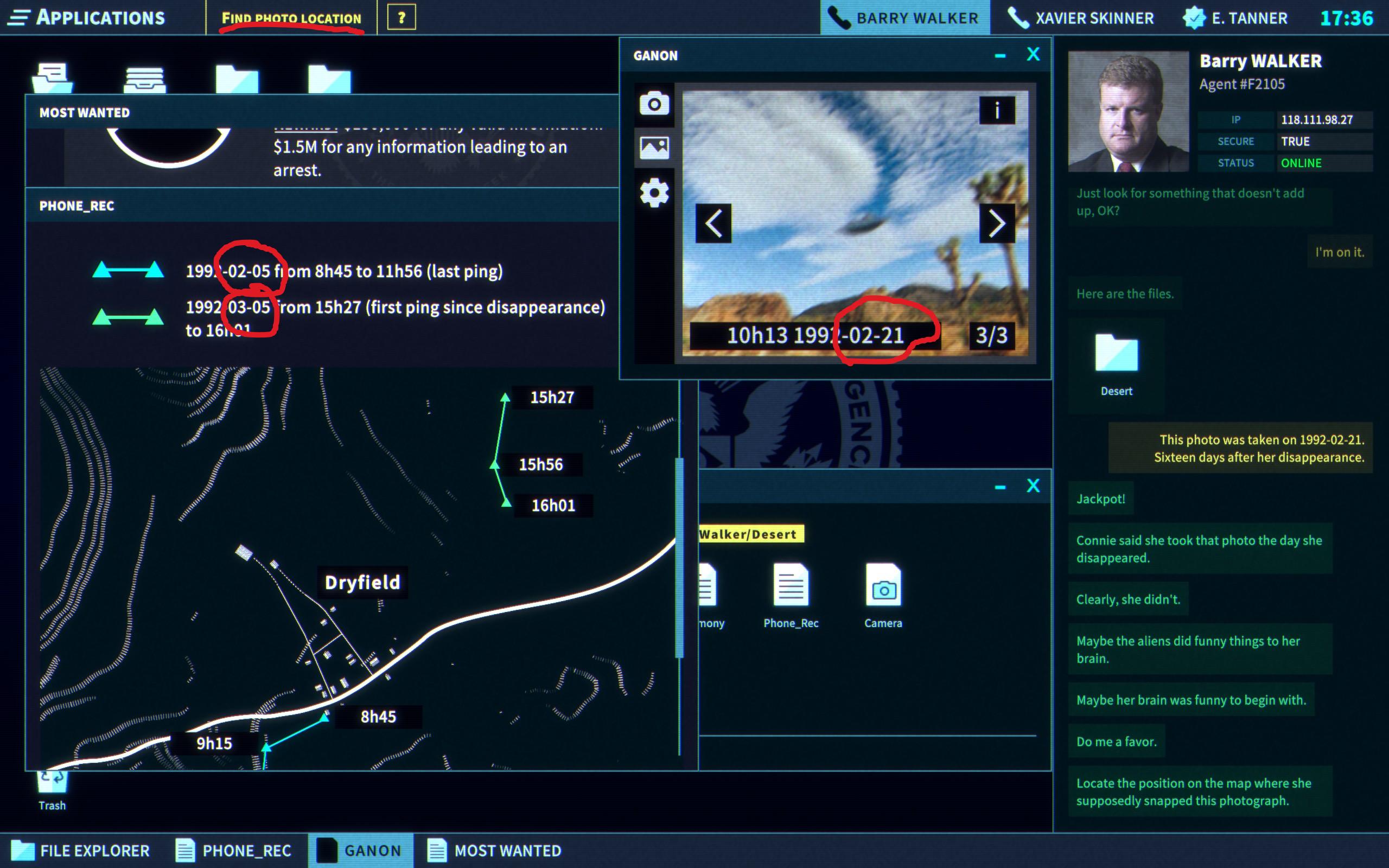
Task: Open GANON settings gear icon
Action: 654,193
